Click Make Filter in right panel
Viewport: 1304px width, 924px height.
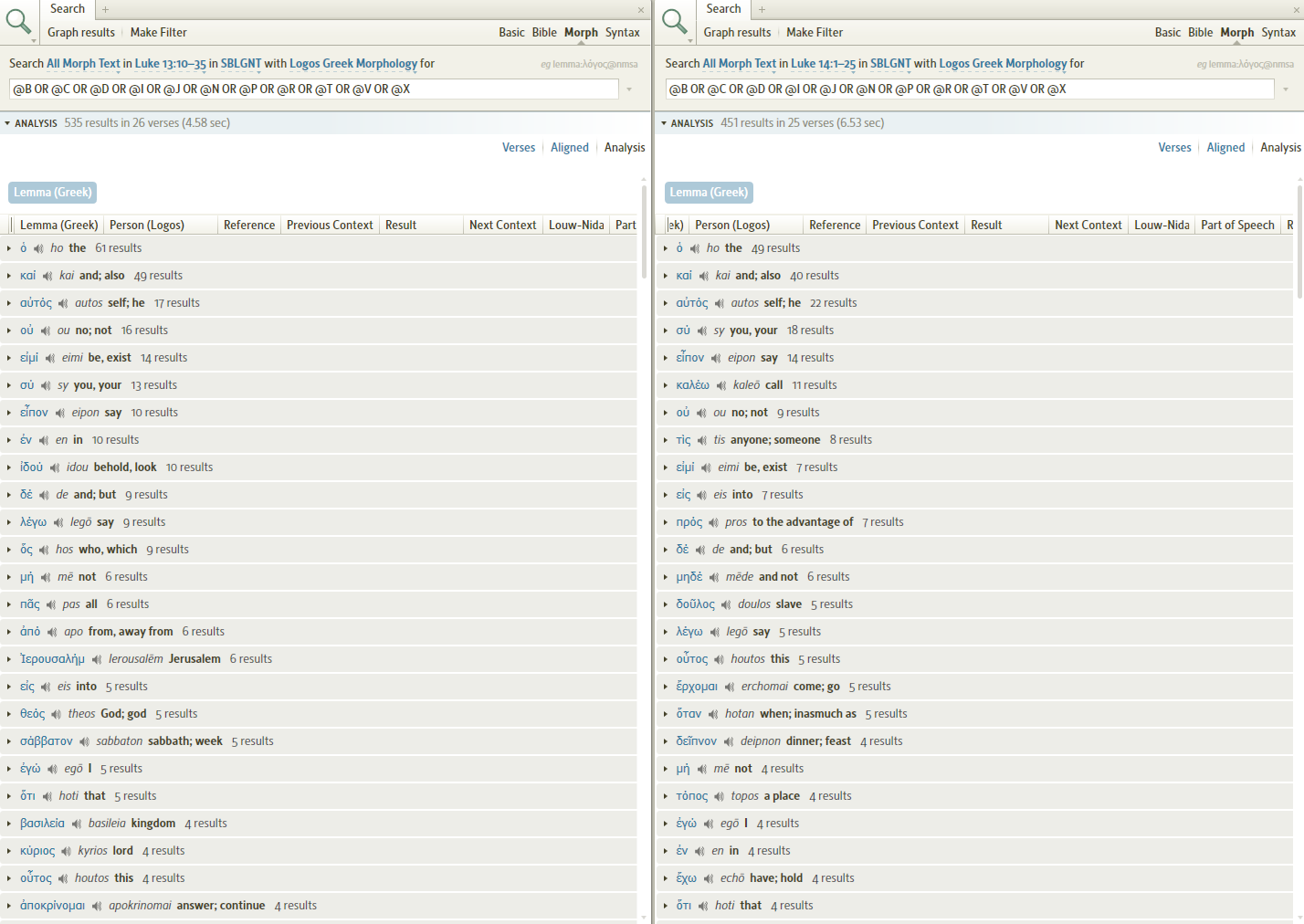(815, 32)
